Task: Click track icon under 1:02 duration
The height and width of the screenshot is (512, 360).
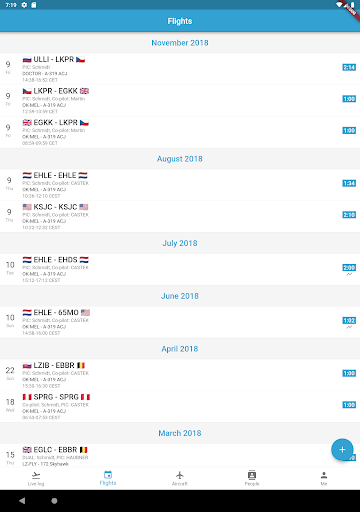Action: tap(349, 327)
